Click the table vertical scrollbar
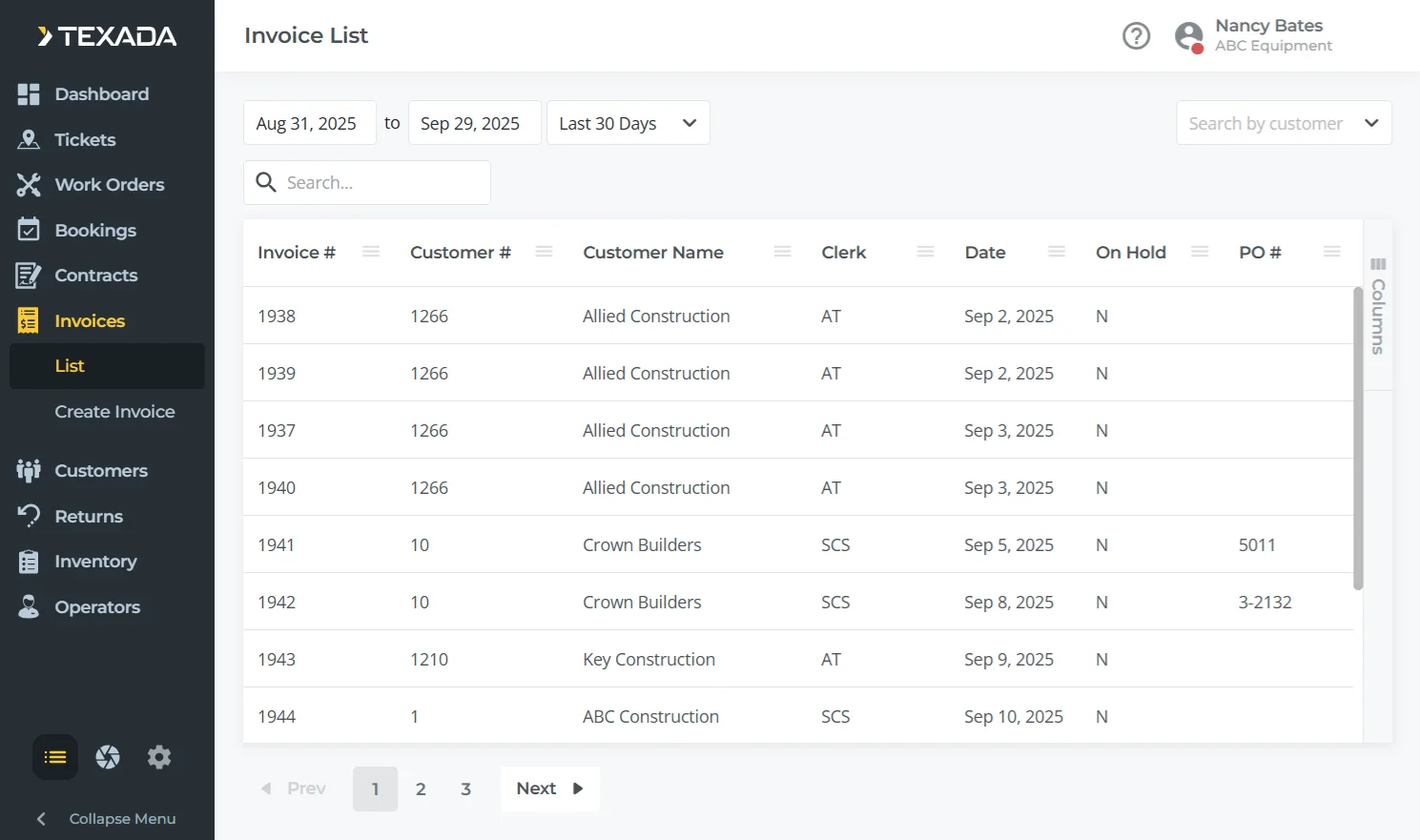 [1358, 439]
